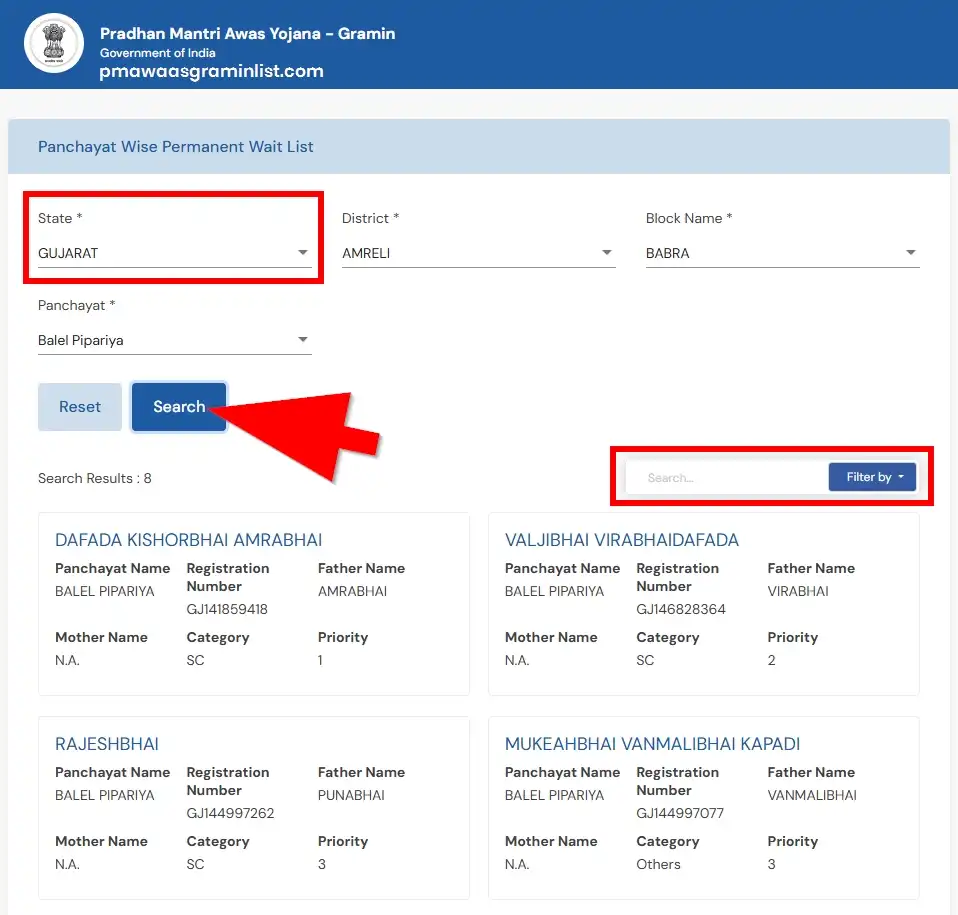Viewport: 958px width, 915px height.
Task: Click priority value 1 in DAFADA card
Action: click(320, 660)
